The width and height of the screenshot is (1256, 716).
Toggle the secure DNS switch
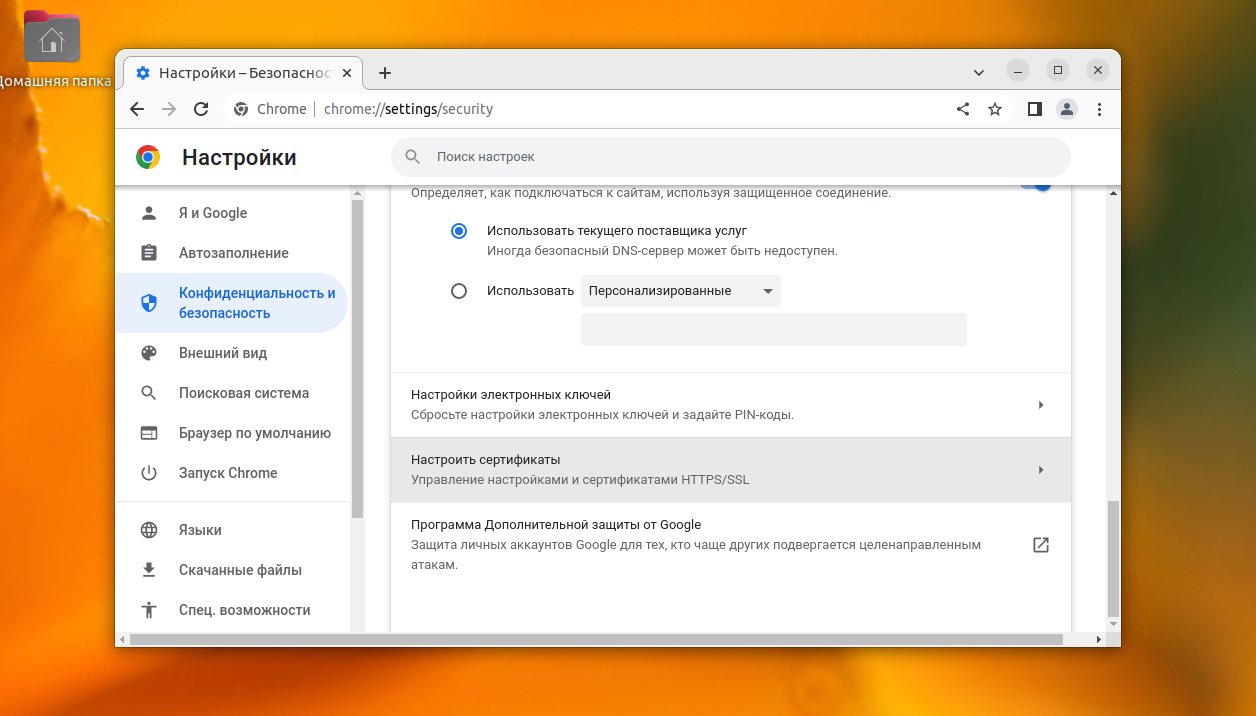point(1036,185)
